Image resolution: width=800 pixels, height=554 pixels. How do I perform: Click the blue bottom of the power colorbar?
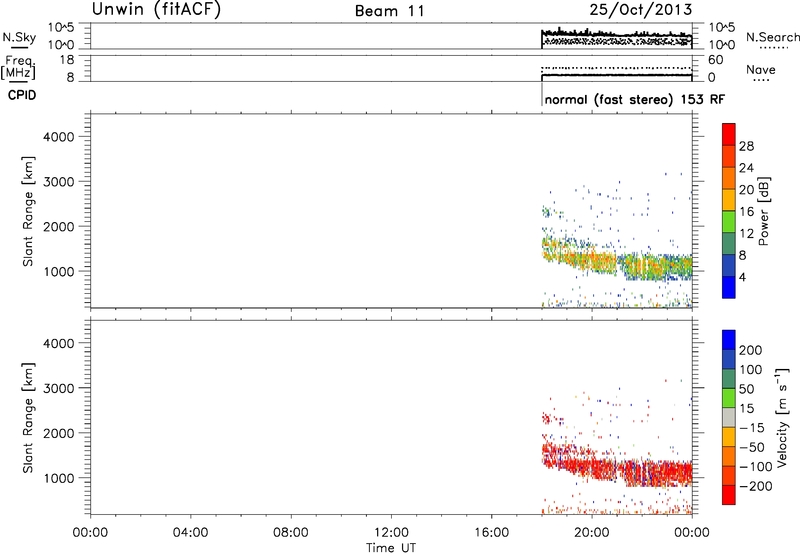[x=729, y=287]
